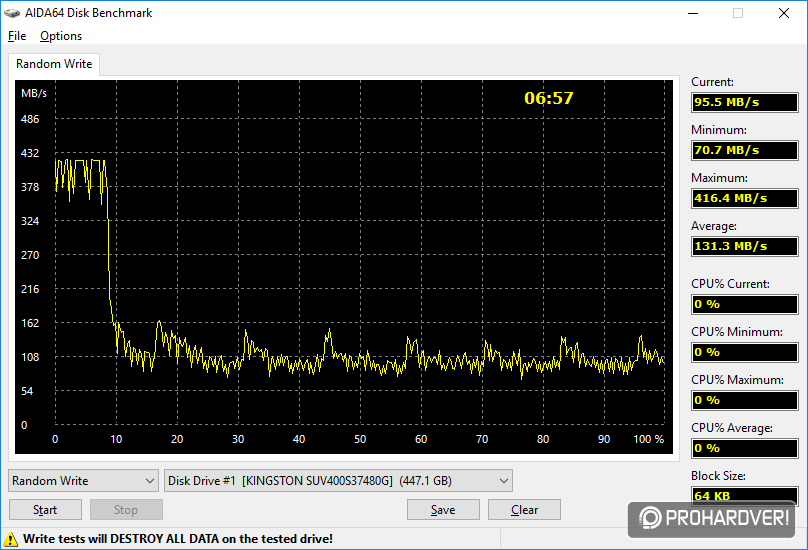Click the Minimum value 70.7 MB/s
This screenshot has width=808, height=550.
pyautogui.click(x=745, y=150)
